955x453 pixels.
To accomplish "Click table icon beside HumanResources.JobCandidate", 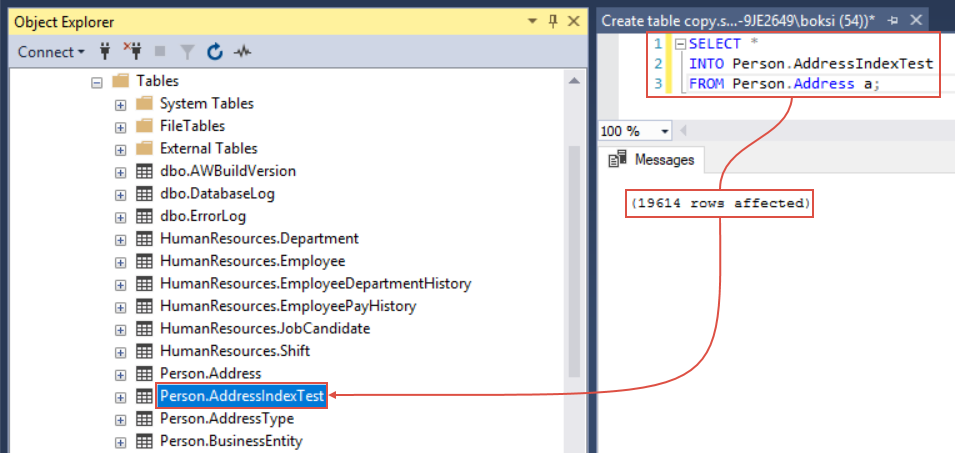I will [144, 329].
